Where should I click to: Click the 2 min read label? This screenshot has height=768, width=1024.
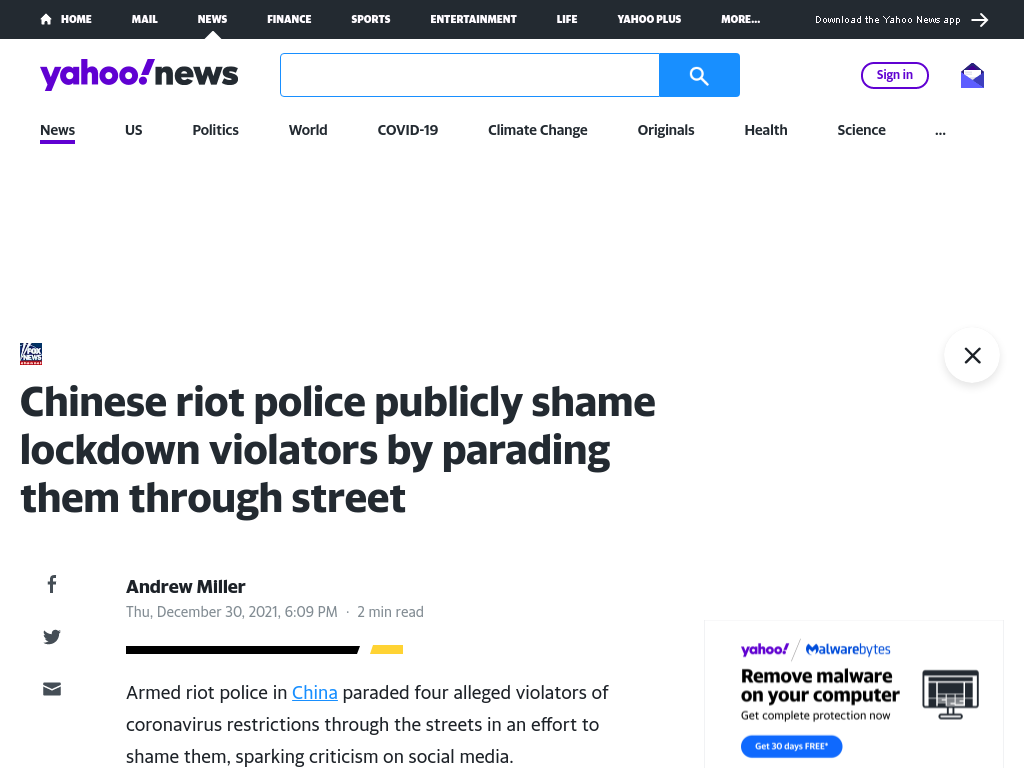391,612
